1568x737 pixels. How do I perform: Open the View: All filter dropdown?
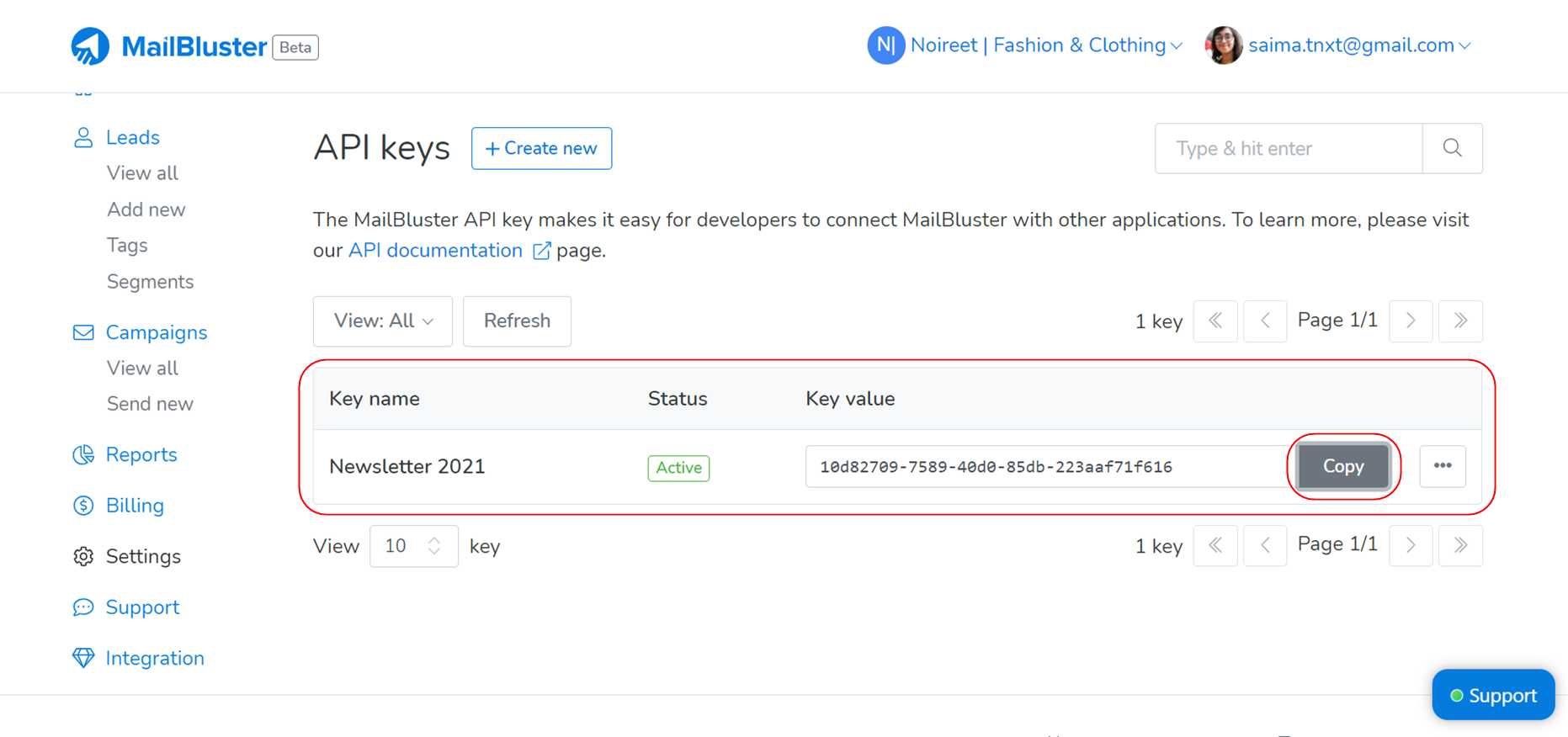383,321
